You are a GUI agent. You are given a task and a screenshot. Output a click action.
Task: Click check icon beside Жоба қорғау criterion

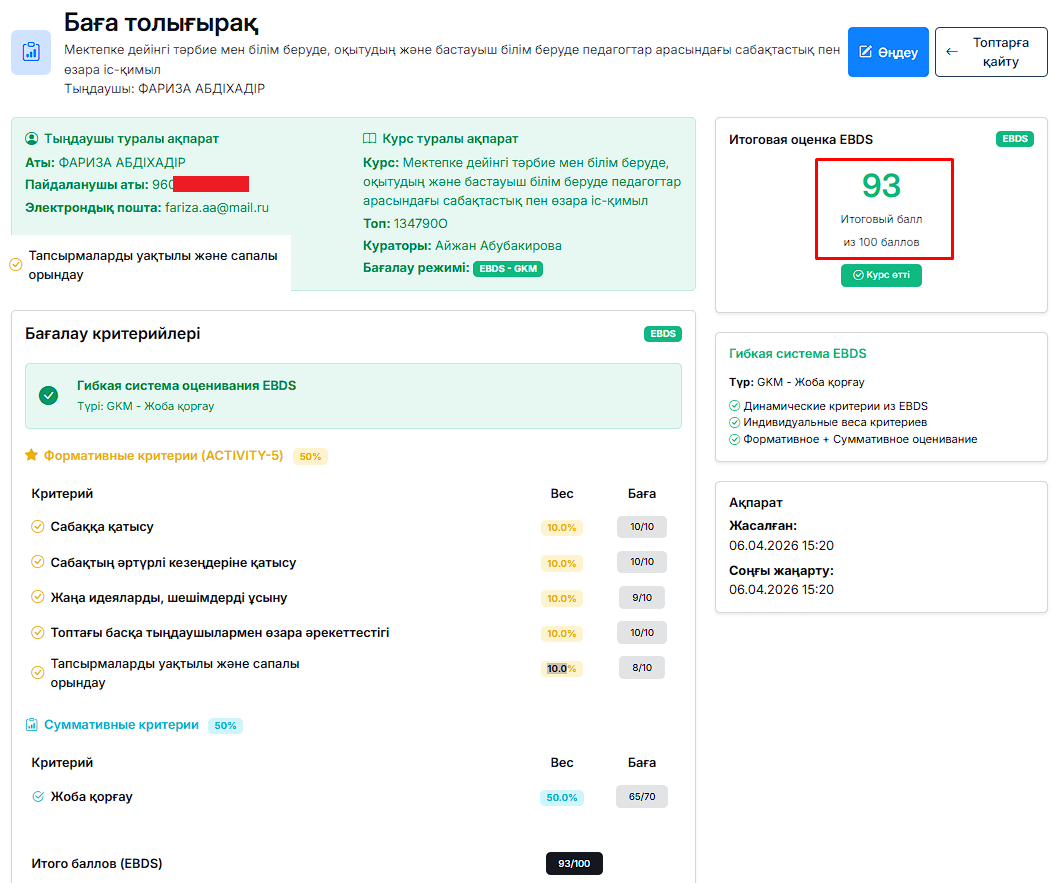click(x=38, y=797)
